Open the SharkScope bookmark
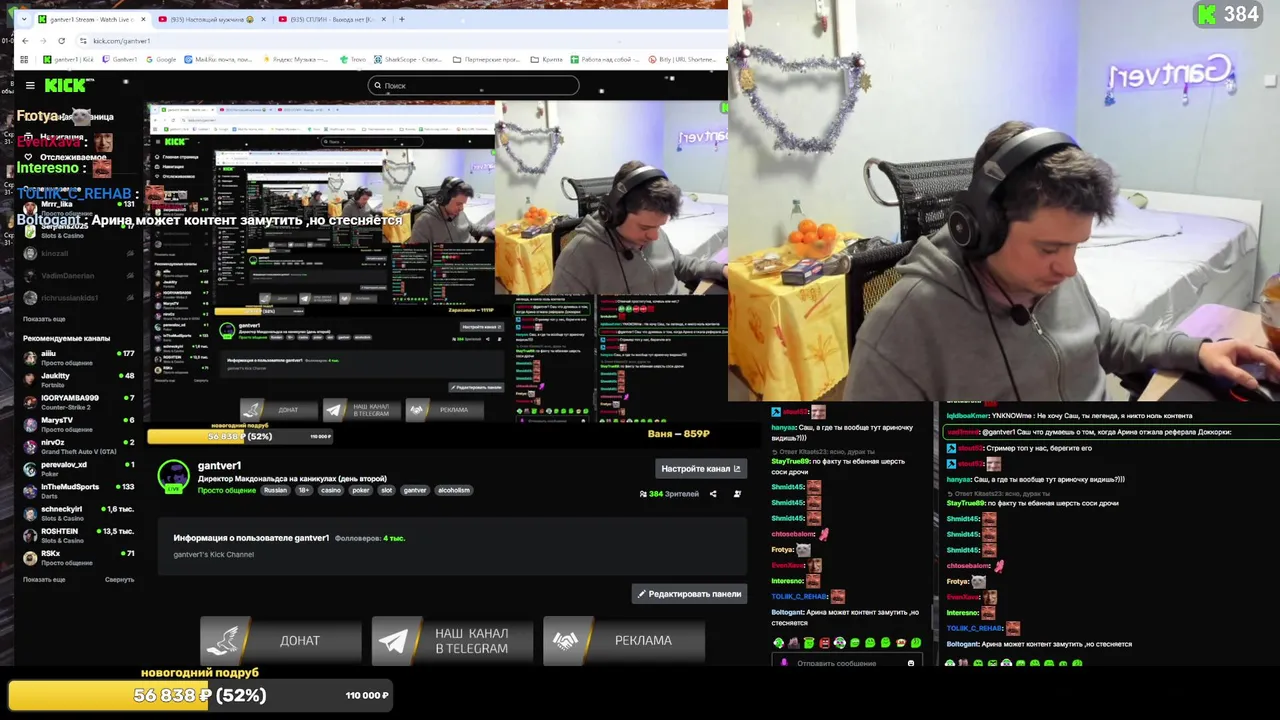This screenshot has width=1280, height=720. (x=410, y=60)
